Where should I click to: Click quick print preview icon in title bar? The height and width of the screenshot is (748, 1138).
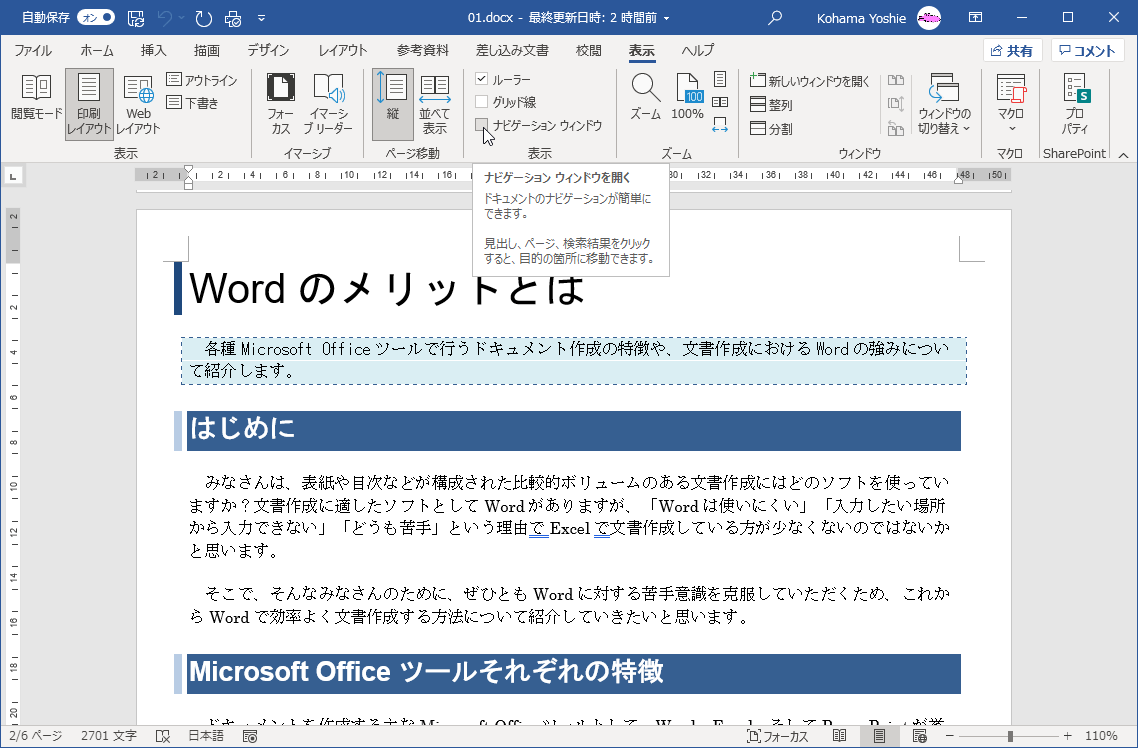[x=234, y=18]
